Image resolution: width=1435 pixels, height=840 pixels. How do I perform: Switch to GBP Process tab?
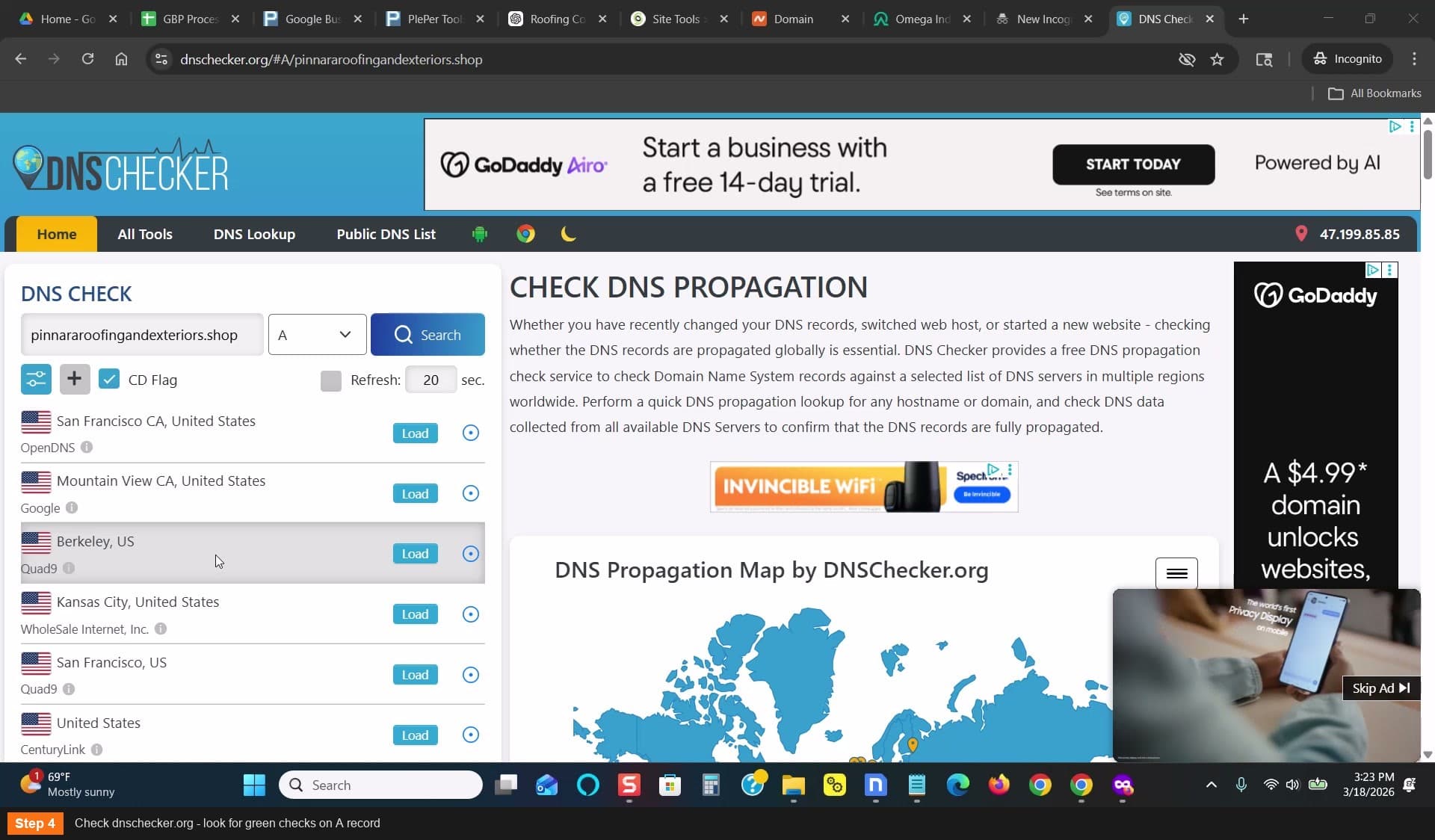tap(191, 19)
